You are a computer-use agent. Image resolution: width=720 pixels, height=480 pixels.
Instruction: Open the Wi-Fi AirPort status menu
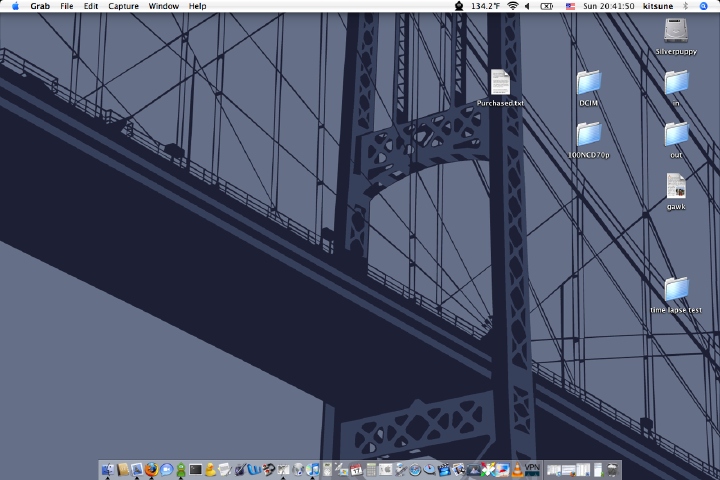tap(513, 6)
